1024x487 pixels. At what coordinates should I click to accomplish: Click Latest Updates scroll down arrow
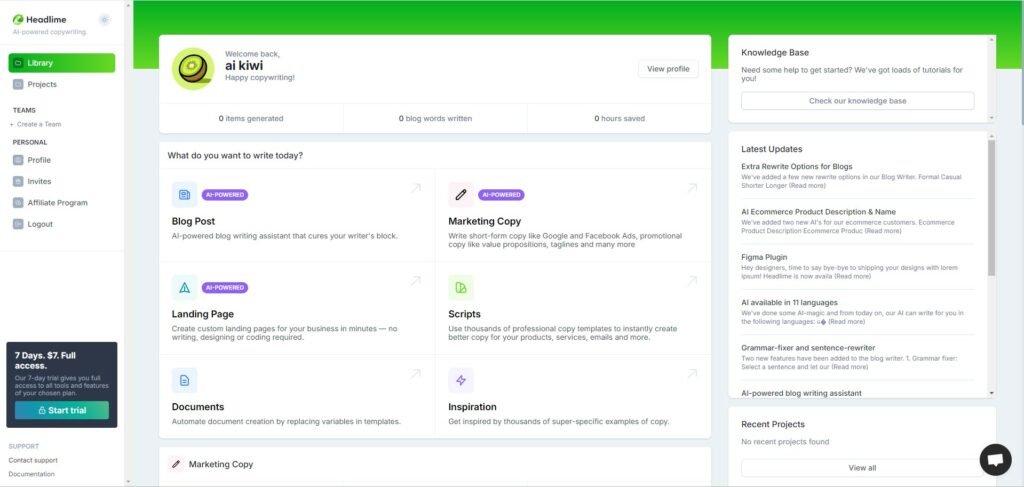tap(992, 393)
